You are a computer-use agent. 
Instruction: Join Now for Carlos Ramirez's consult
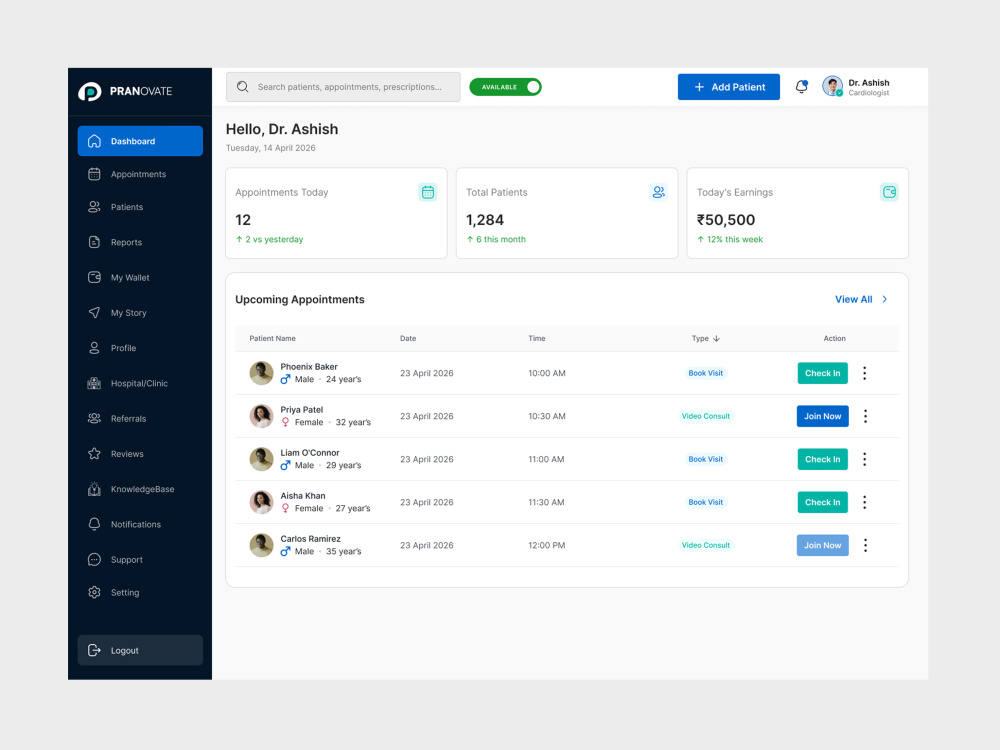[x=823, y=545]
